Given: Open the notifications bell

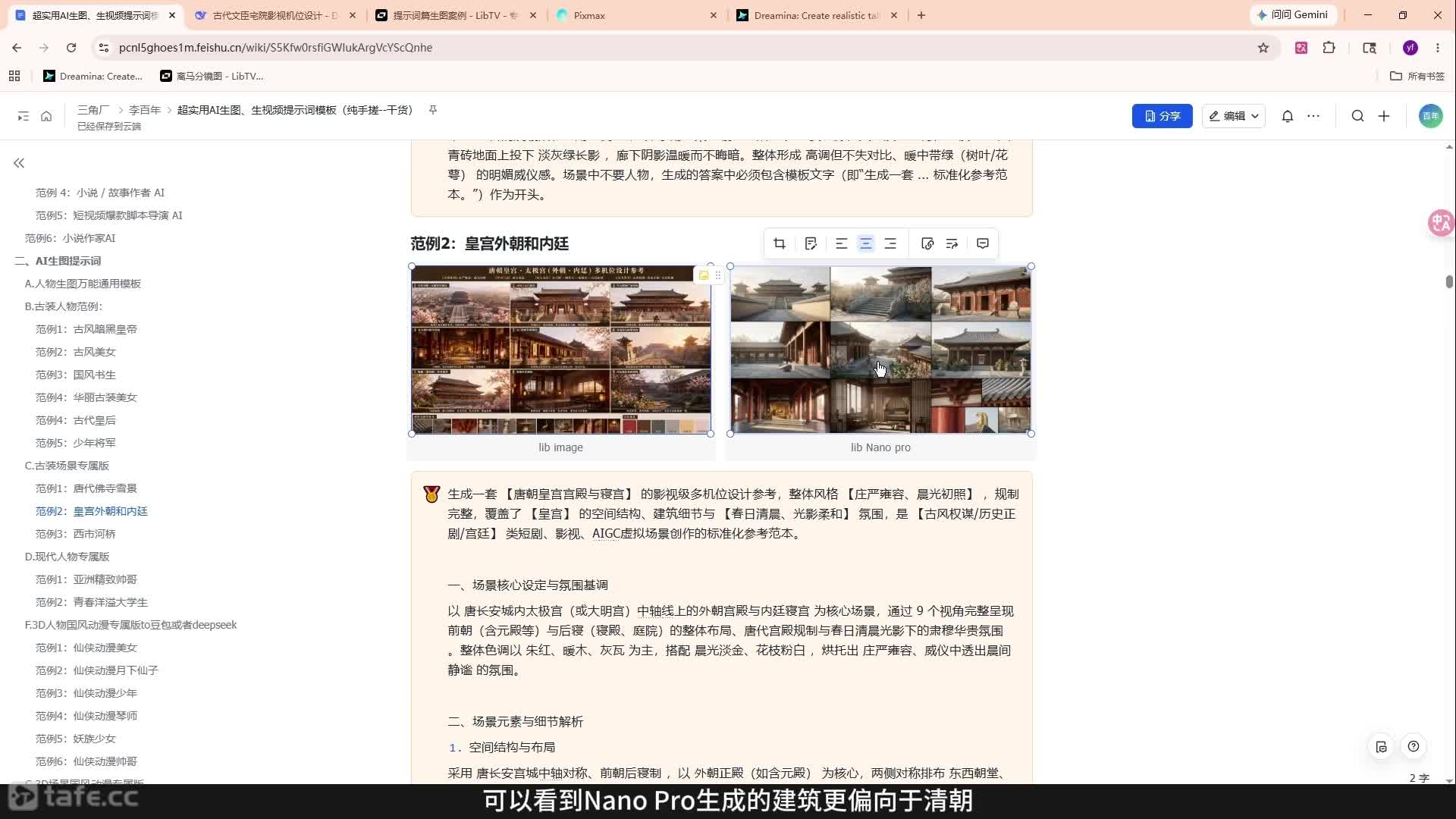Looking at the screenshot, I should click(x=1288, y=116).
